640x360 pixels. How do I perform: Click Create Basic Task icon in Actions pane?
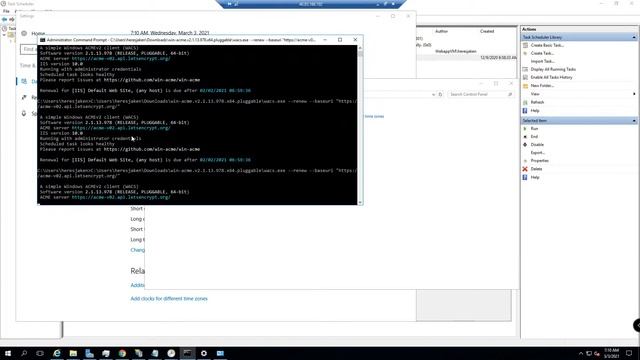525,45
